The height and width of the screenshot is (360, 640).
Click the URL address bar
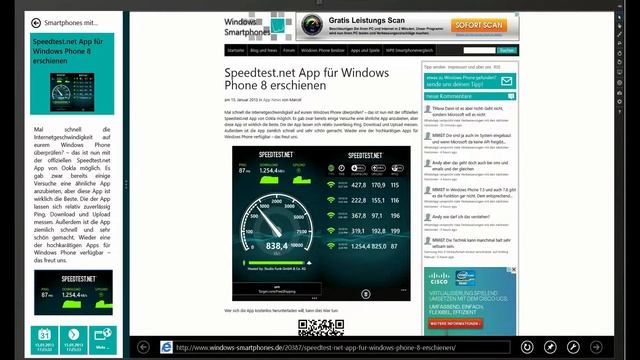342,348
